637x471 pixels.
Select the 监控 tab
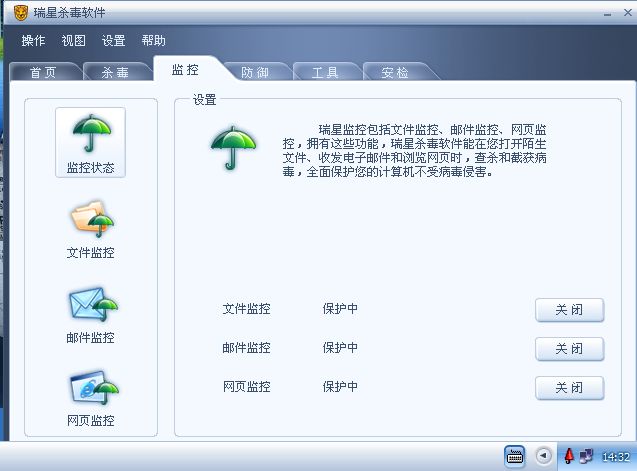[186, 69]
